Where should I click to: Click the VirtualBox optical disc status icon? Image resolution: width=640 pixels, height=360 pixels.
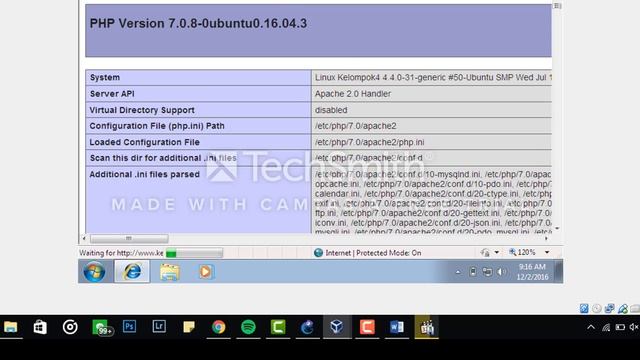point(597,309)
